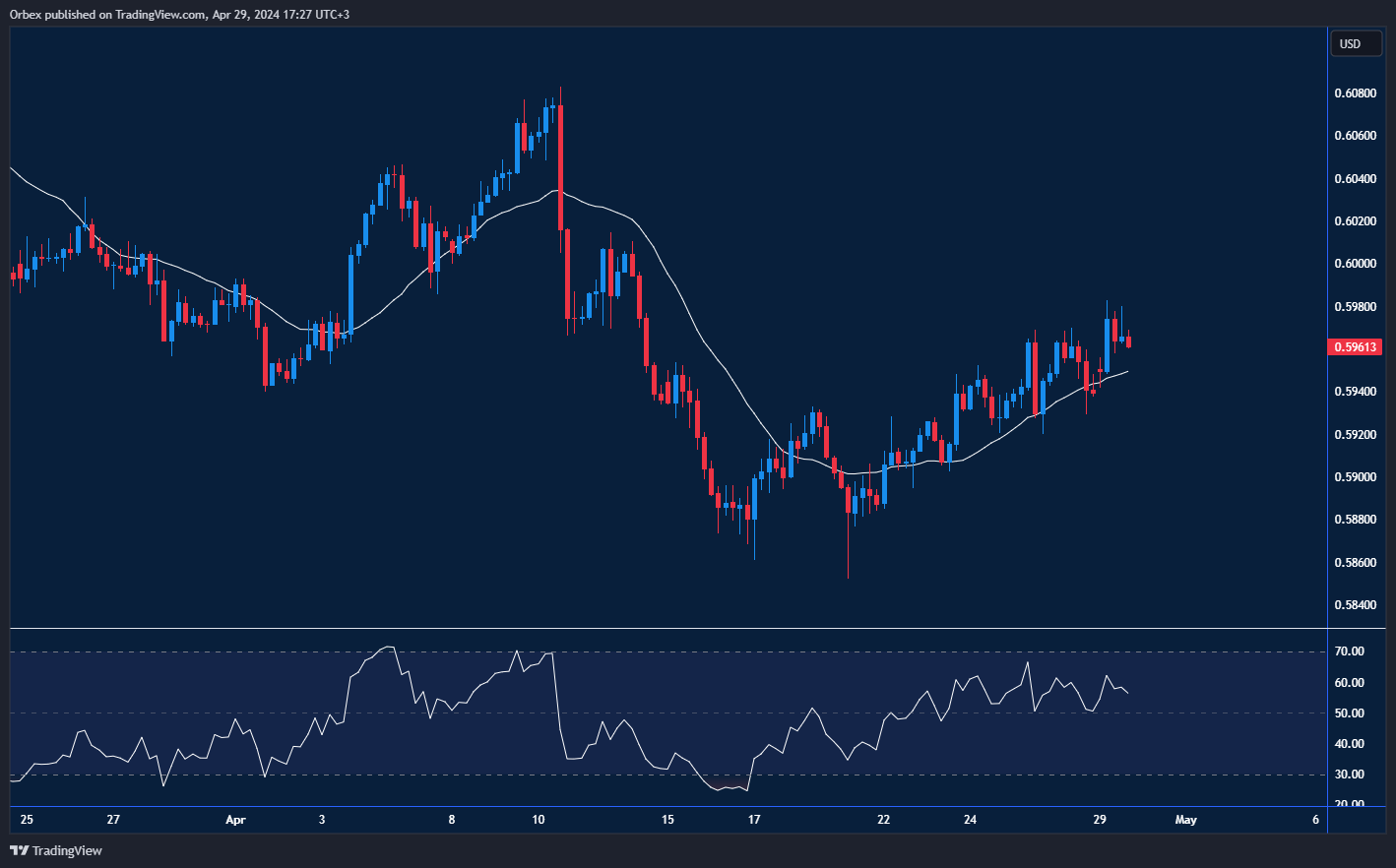
Task: Select the 0.60000 price axis label
Action: tap(1355, 264)
